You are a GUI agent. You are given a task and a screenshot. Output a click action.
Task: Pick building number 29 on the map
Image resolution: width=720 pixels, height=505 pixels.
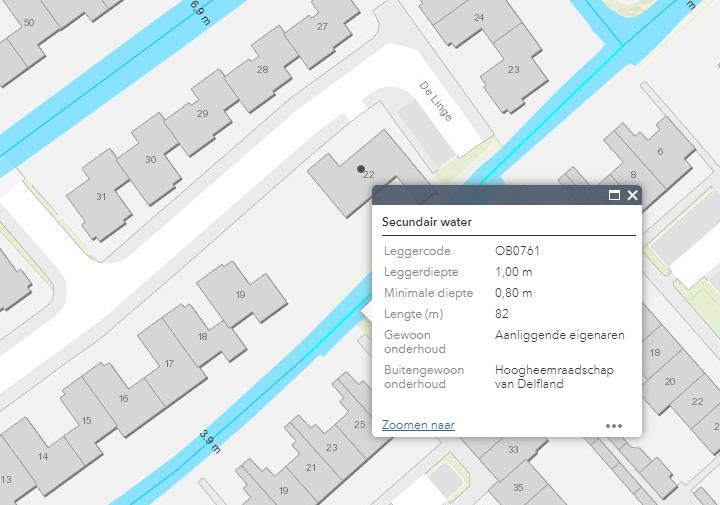202,114
